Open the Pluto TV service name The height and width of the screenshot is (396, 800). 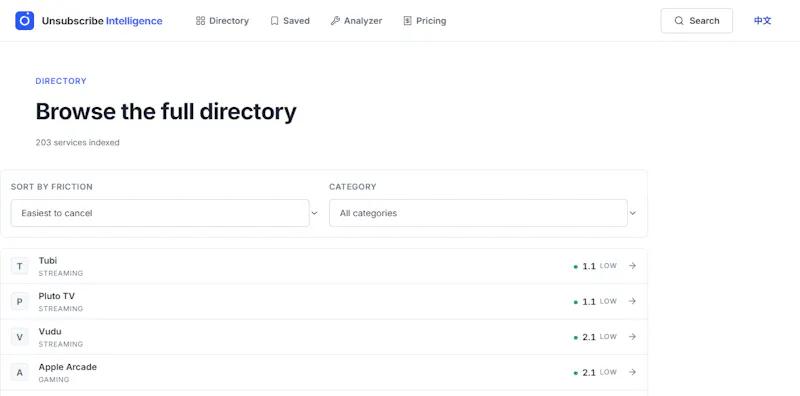57,296
